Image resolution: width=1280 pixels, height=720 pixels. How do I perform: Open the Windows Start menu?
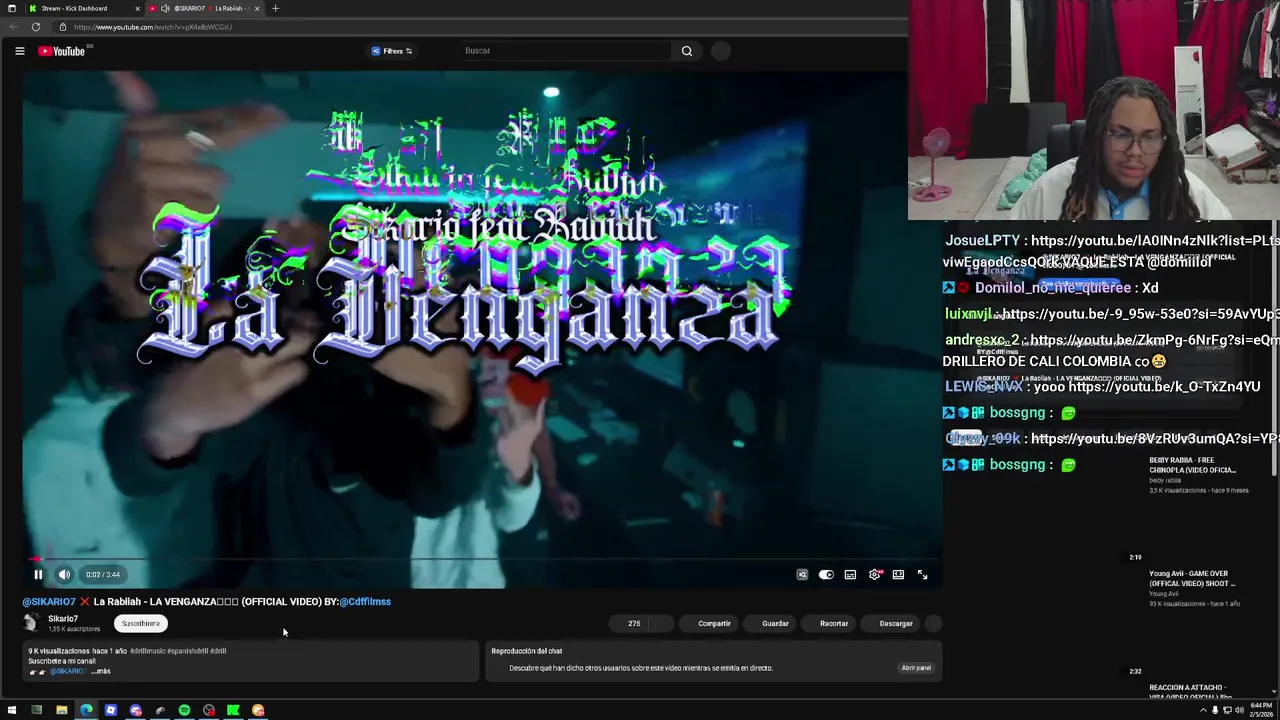pyautogui.click(x=12, y=710)
